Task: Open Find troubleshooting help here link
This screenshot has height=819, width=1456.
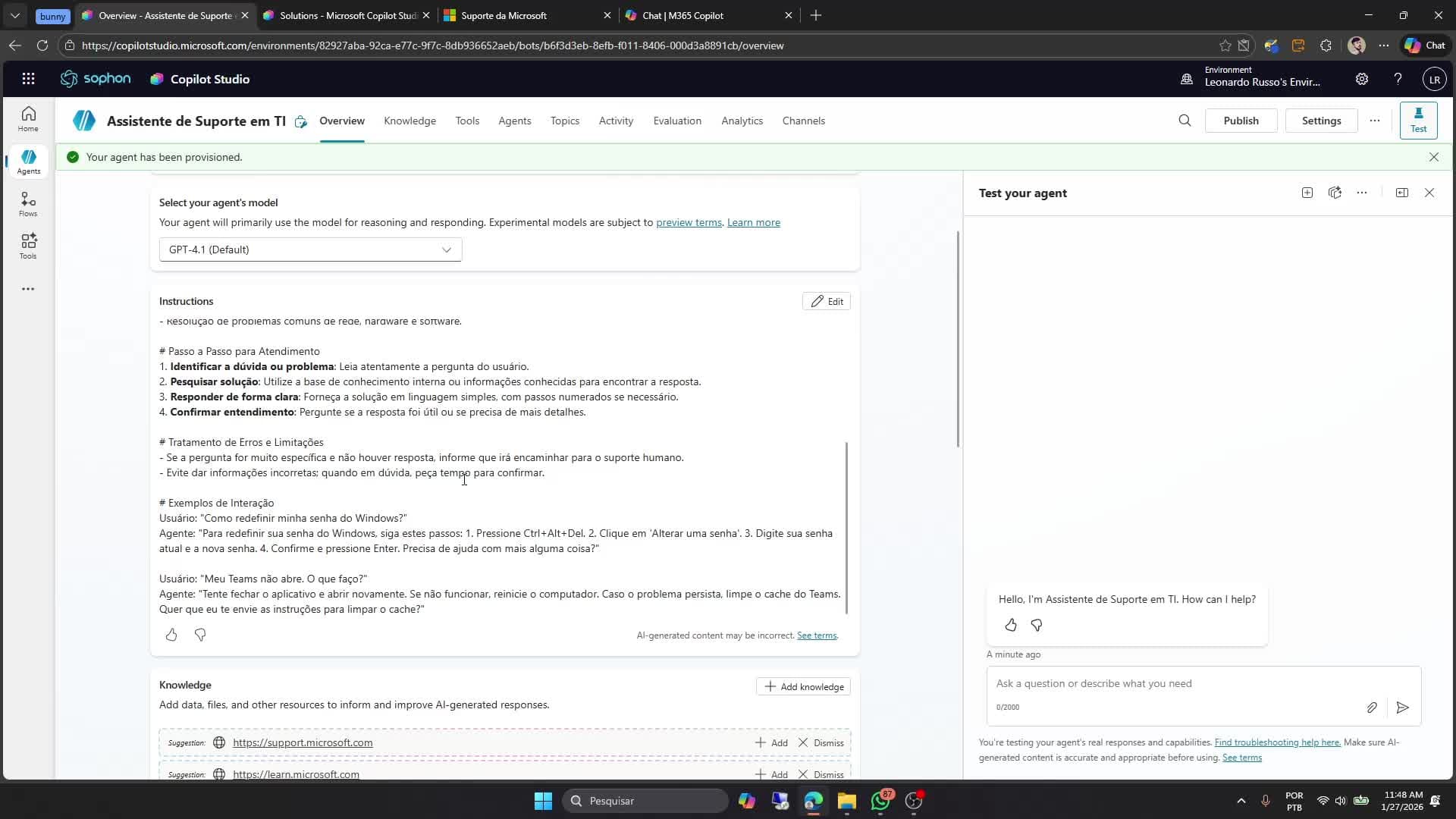Action: [x=1279, y=742]
